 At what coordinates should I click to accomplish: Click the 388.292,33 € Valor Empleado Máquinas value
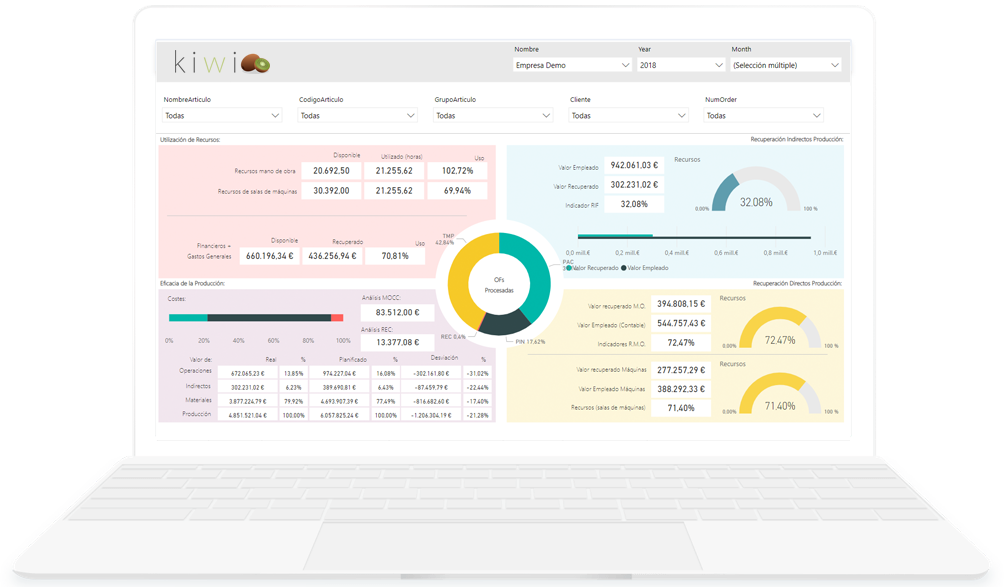(681, 389)
